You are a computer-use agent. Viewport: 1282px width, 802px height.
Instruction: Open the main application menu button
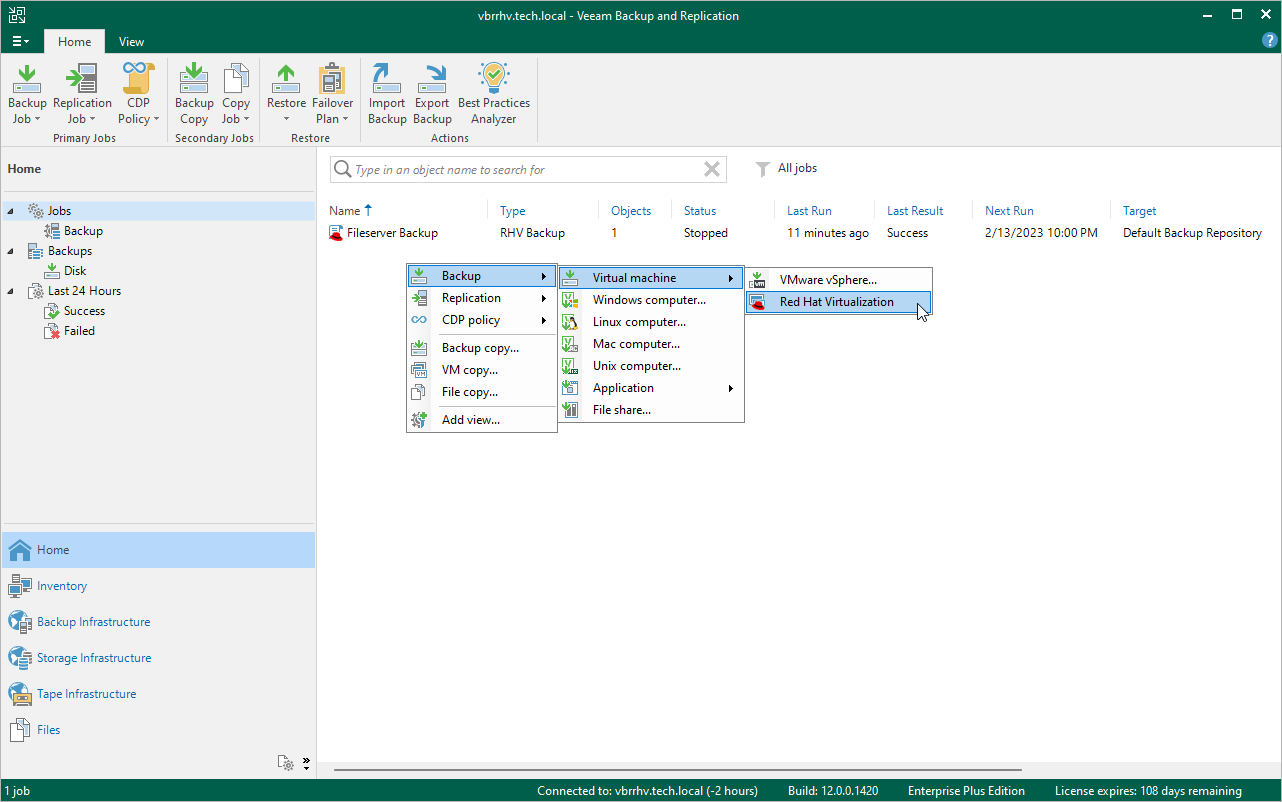[20, 41]
